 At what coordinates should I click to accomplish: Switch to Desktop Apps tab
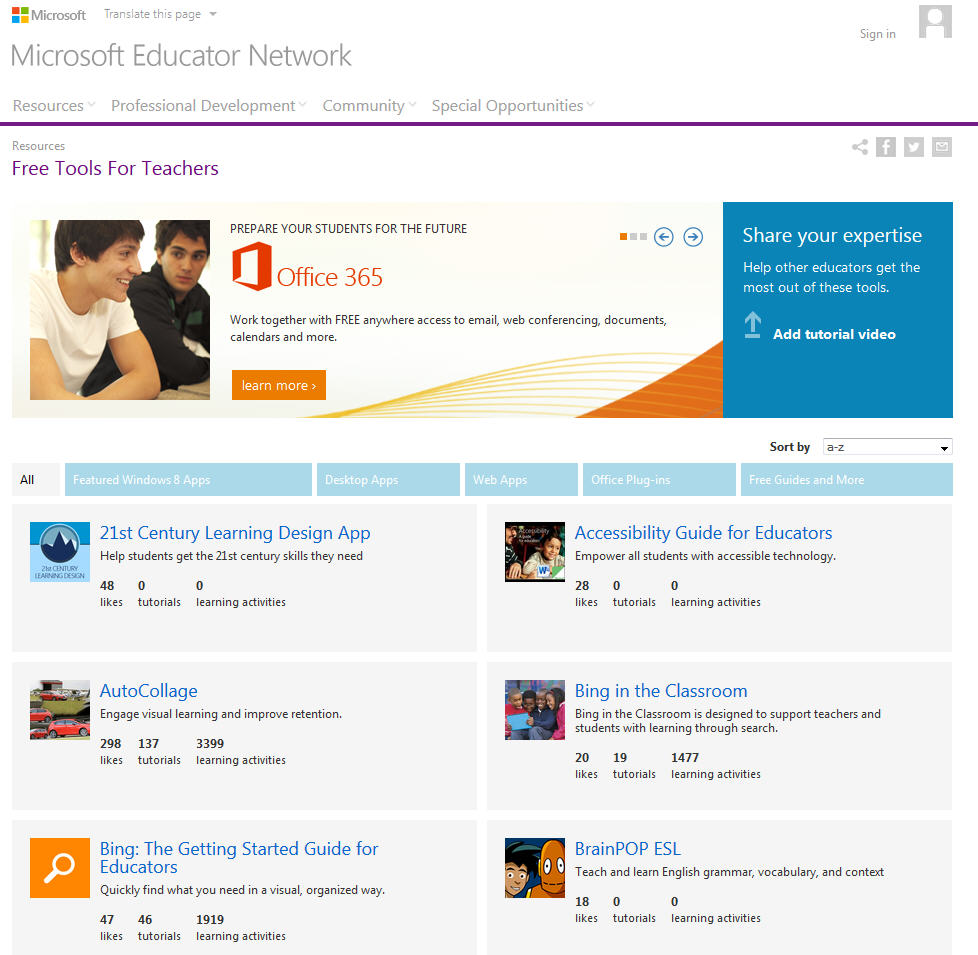(388, 480)
